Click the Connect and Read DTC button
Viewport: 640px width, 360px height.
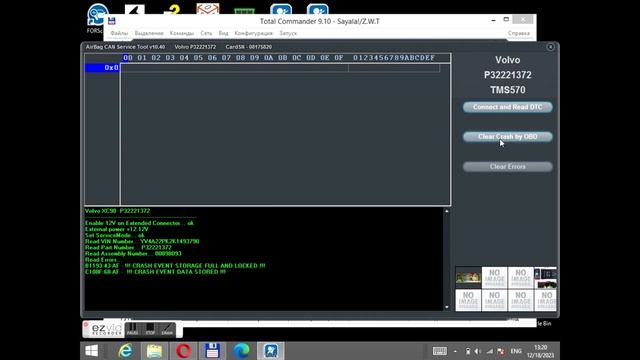[x=507, y=107]
